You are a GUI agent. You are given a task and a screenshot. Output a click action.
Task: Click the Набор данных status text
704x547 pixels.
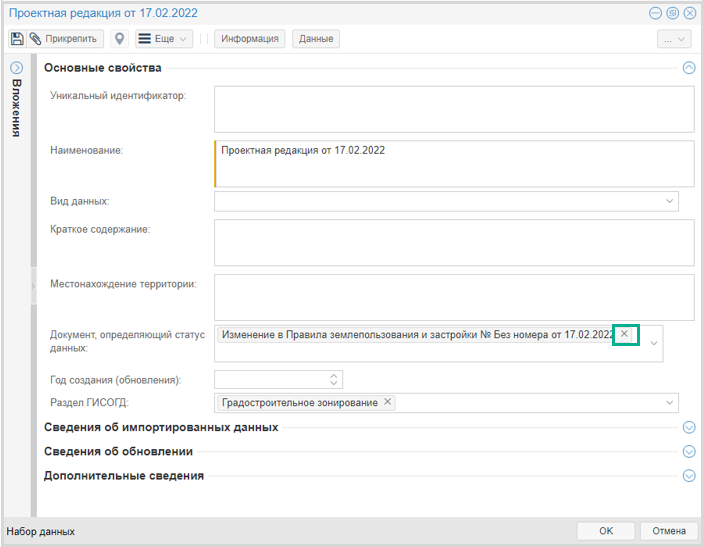(x=40, y=532)
